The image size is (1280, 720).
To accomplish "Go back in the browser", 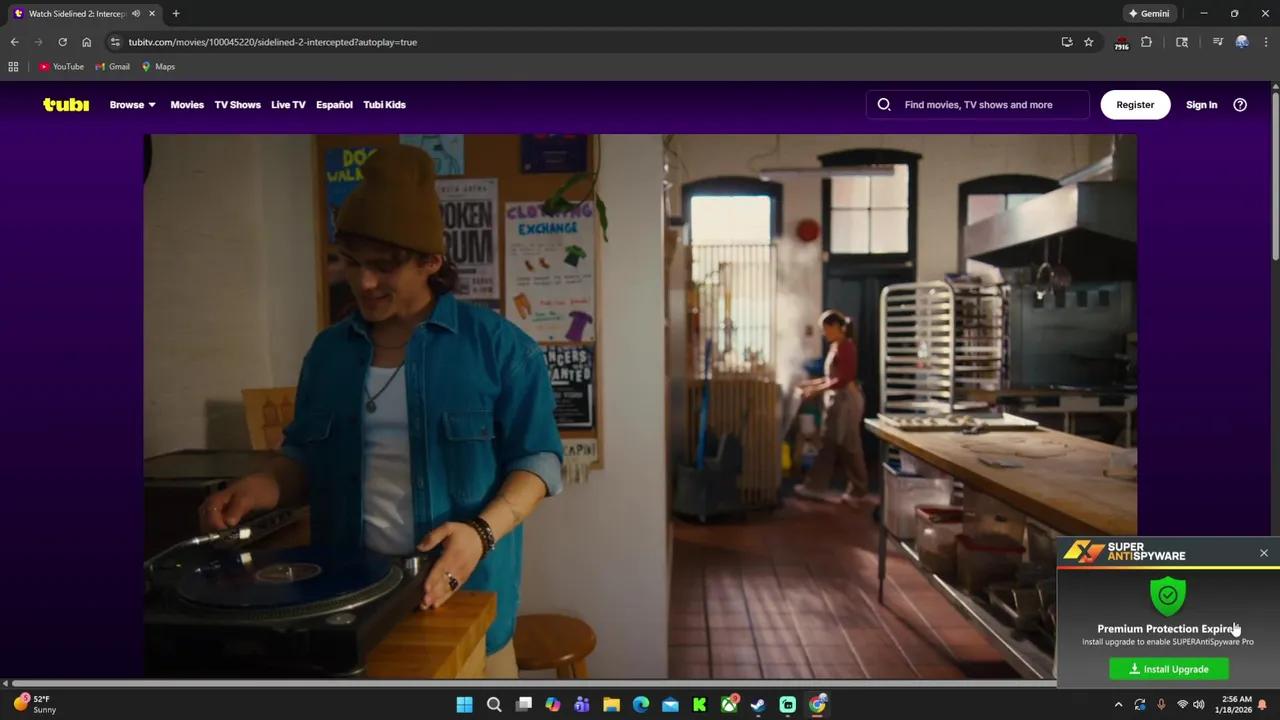I will [x=14, y=42].
